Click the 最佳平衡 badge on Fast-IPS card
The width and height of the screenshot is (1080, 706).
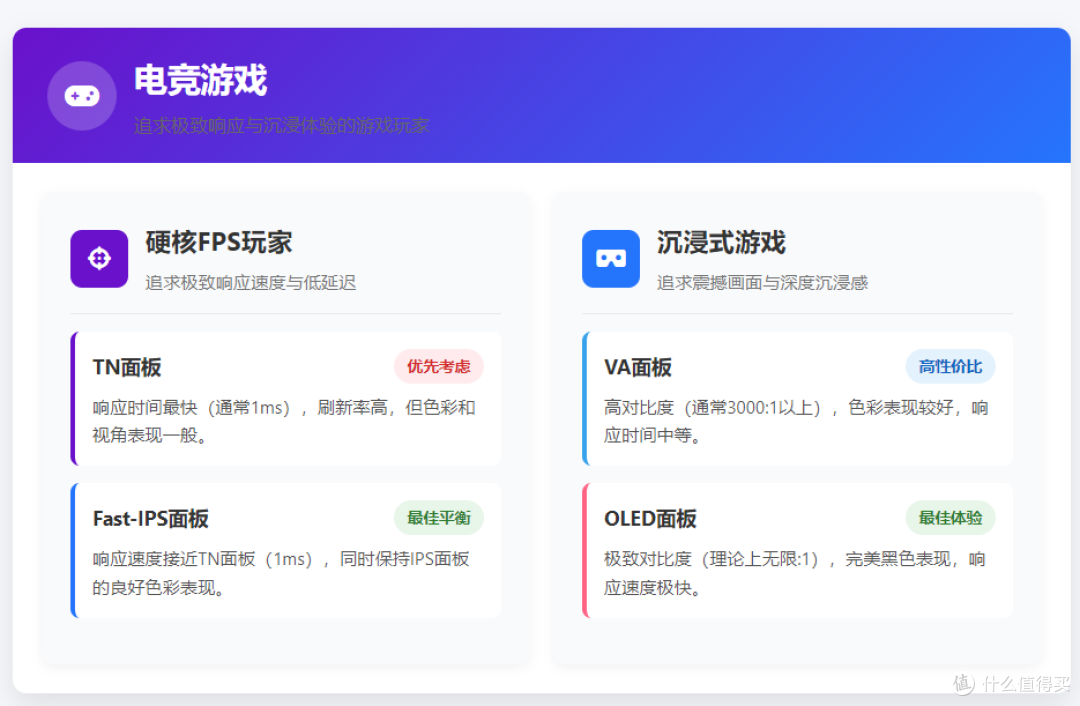pos(439,518)
